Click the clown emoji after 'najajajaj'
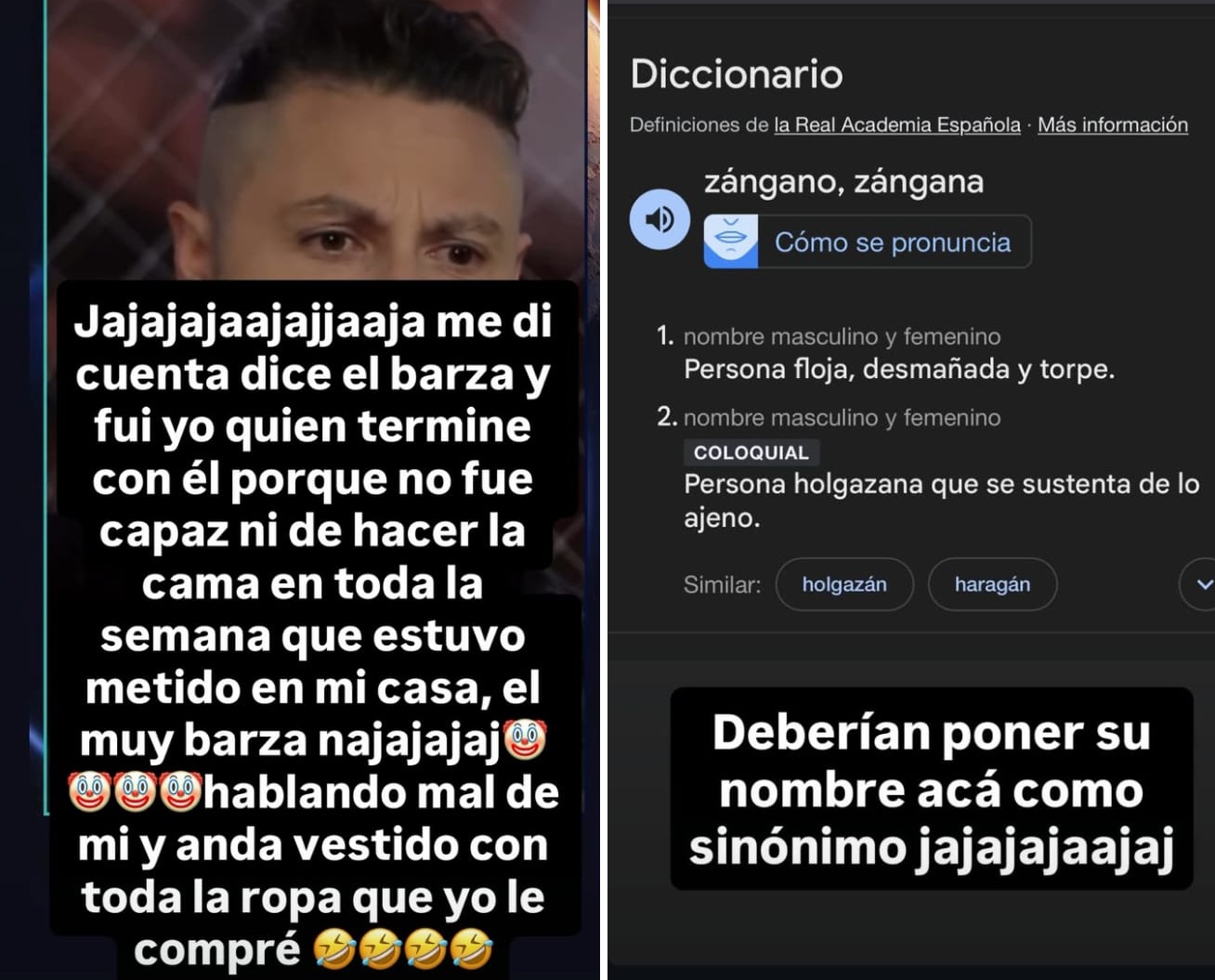The width and height of the screenshot is (1215, 980). pos(525,739)
